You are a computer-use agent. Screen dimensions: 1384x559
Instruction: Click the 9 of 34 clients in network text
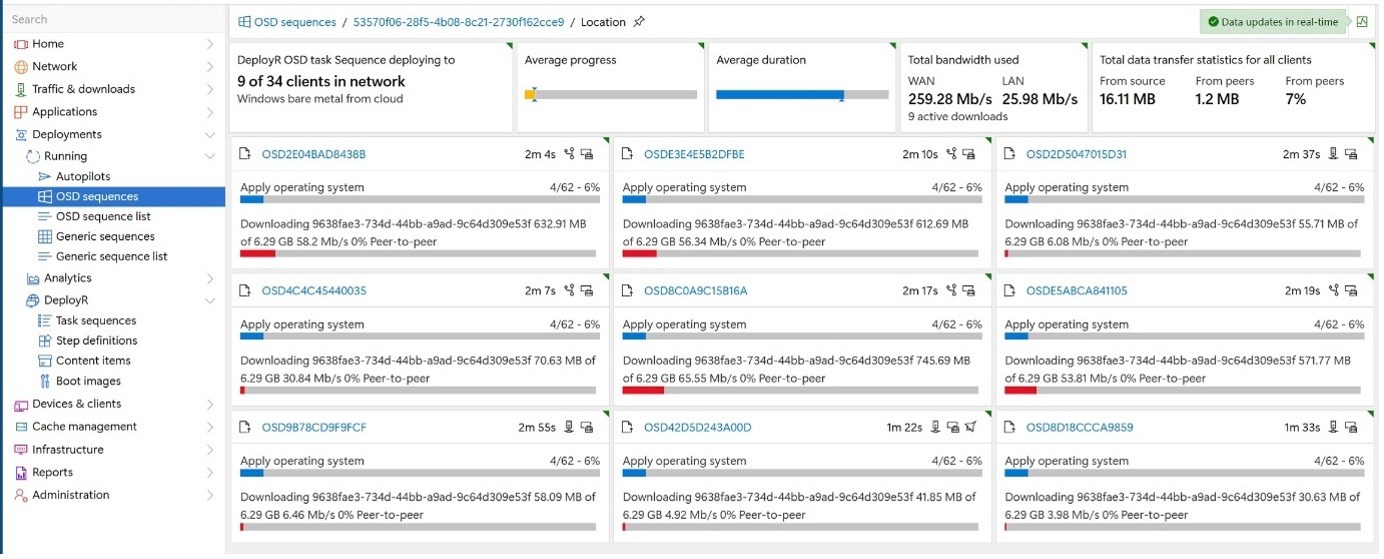point(321,82)
